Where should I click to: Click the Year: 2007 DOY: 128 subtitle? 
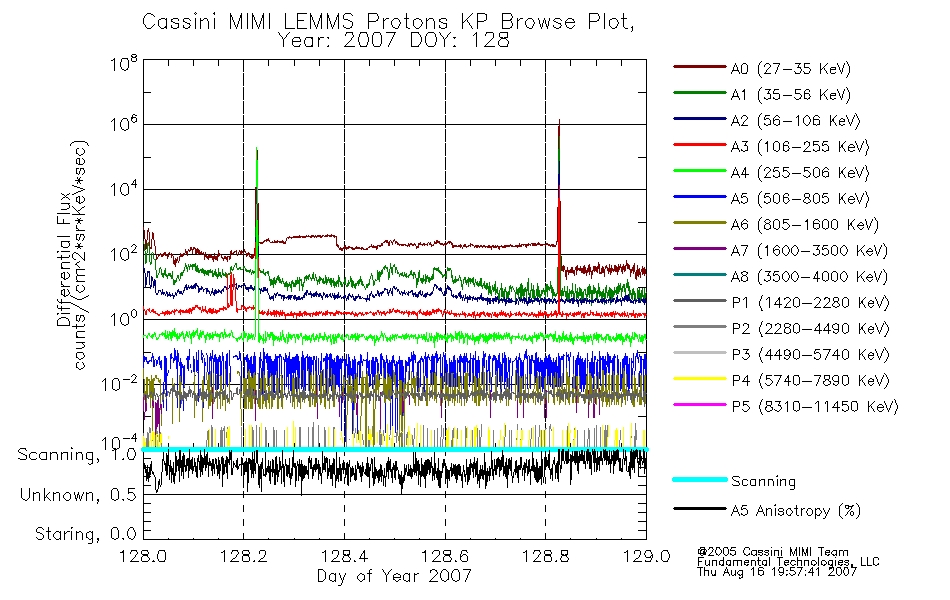(x=394, y=41)
